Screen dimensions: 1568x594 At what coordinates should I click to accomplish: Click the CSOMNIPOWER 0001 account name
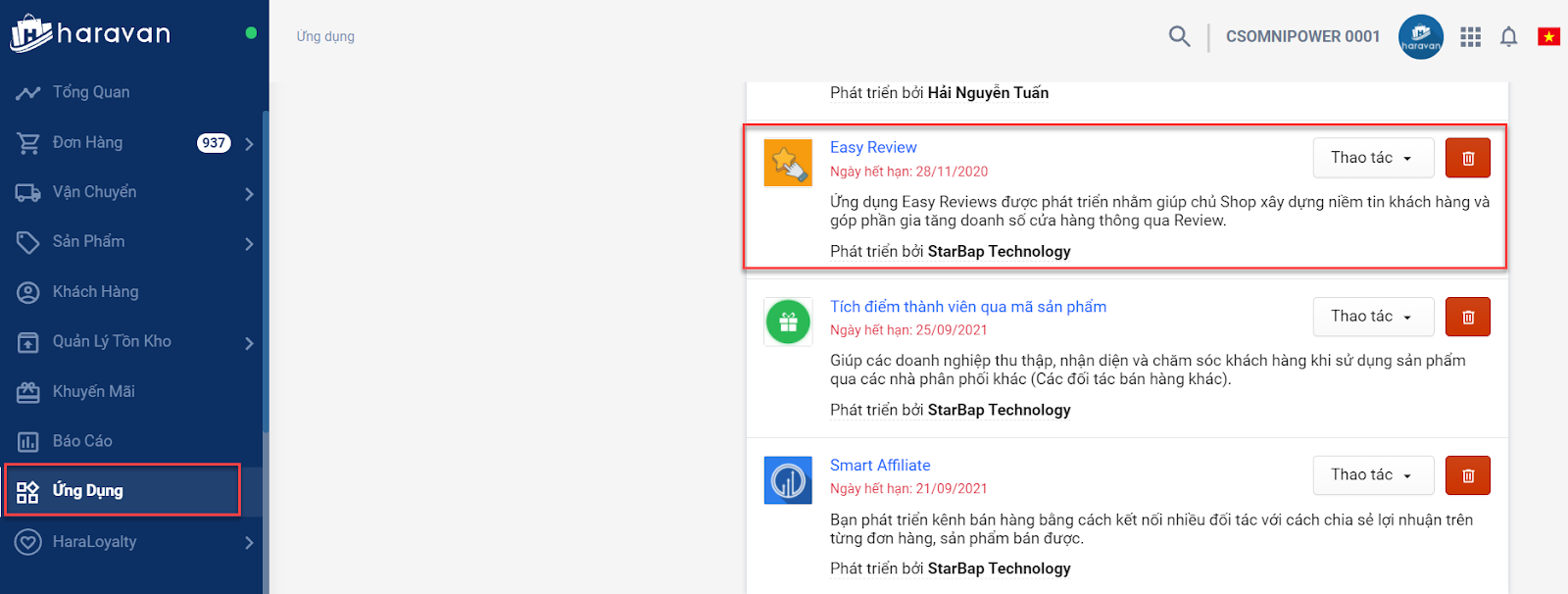point(1302,36)
